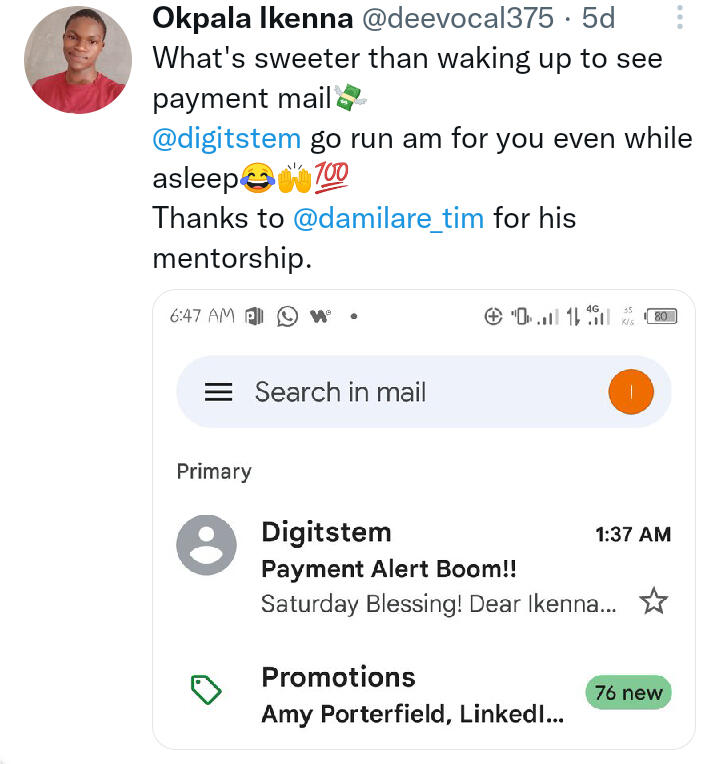Open the Payment Alert Boom!! email
Viewport: 720px width, 764px height.
click(x=388, y=569)
